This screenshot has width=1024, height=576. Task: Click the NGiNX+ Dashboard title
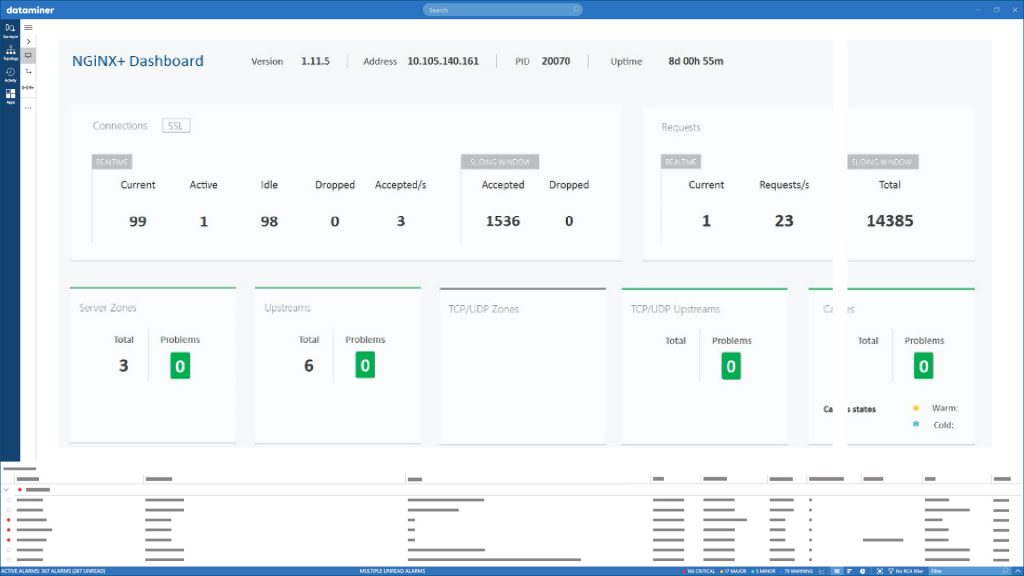pos(138,61)
